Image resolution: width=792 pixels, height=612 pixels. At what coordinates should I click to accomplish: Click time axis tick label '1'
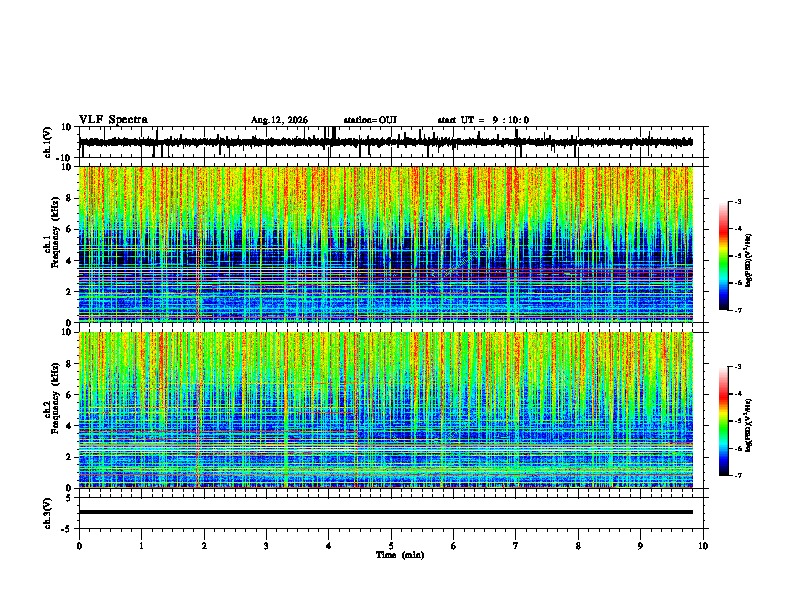point(141,546)
